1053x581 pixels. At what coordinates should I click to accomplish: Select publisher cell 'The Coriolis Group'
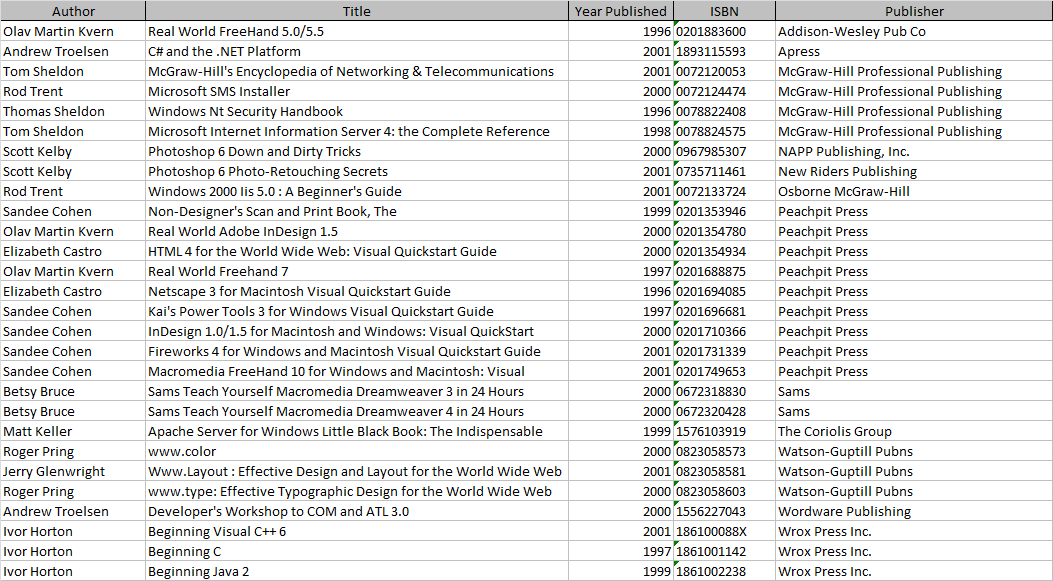914,431
